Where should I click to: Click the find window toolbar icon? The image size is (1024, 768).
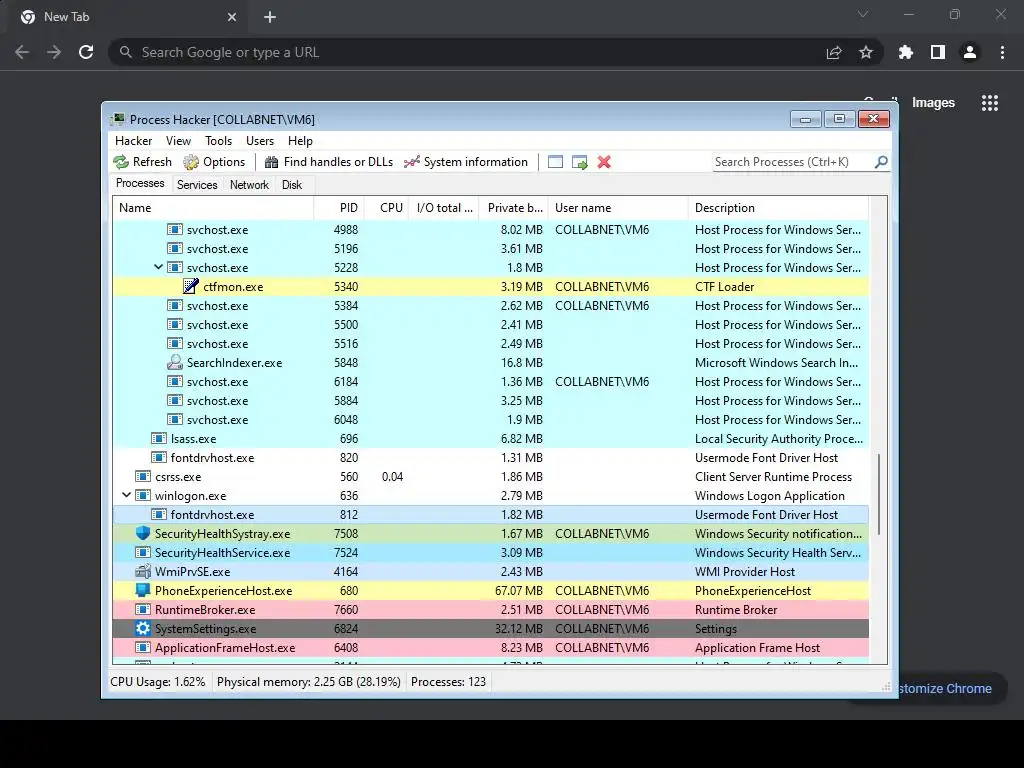click(x=555, y=162)
